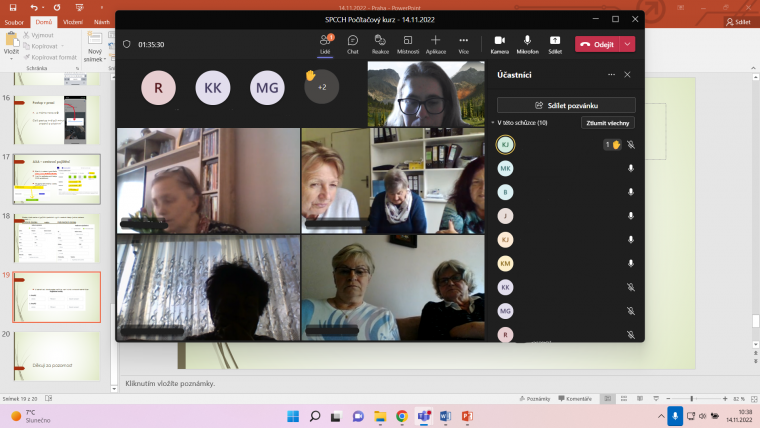Viewport: 760px width, 428px height.
Task: Click the zoom in plus button
Action: click(725, 398)
